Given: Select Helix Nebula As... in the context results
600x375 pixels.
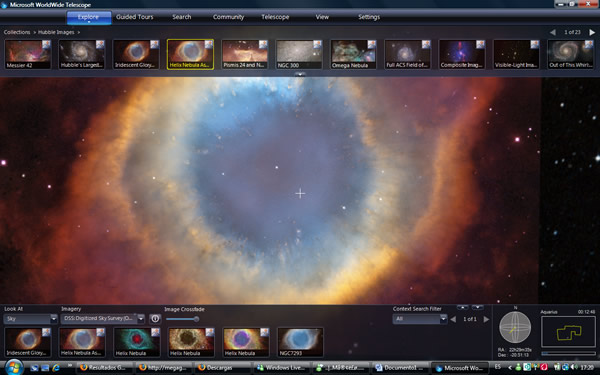Looking at the screenshot, I should (82, 342).
